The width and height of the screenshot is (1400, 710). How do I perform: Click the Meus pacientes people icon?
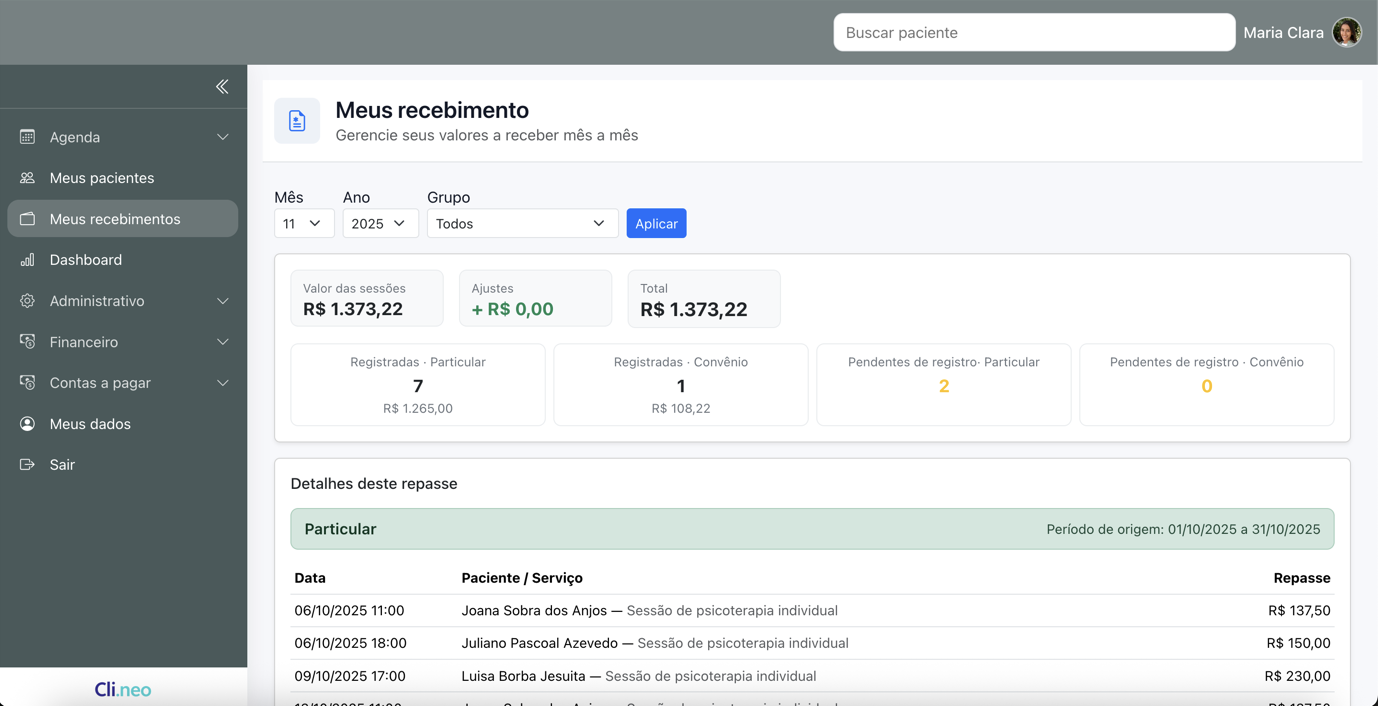click(28, 178)
